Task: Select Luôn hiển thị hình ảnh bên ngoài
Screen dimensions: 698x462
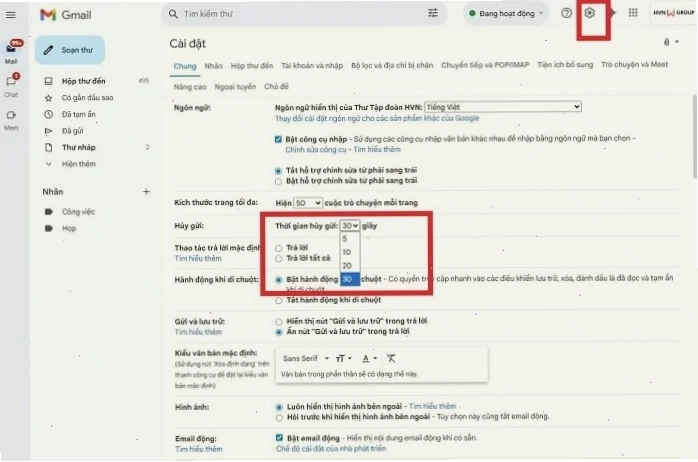Action: (279, 407)
